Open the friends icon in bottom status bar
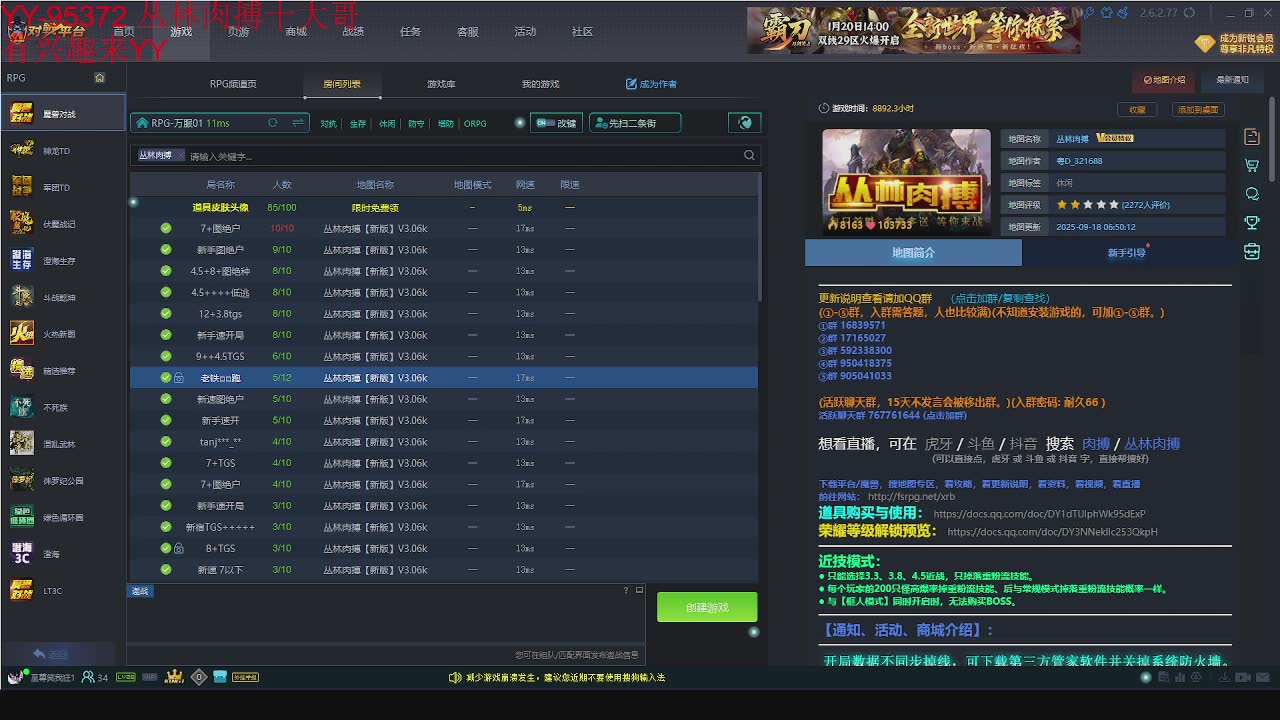 89,677
